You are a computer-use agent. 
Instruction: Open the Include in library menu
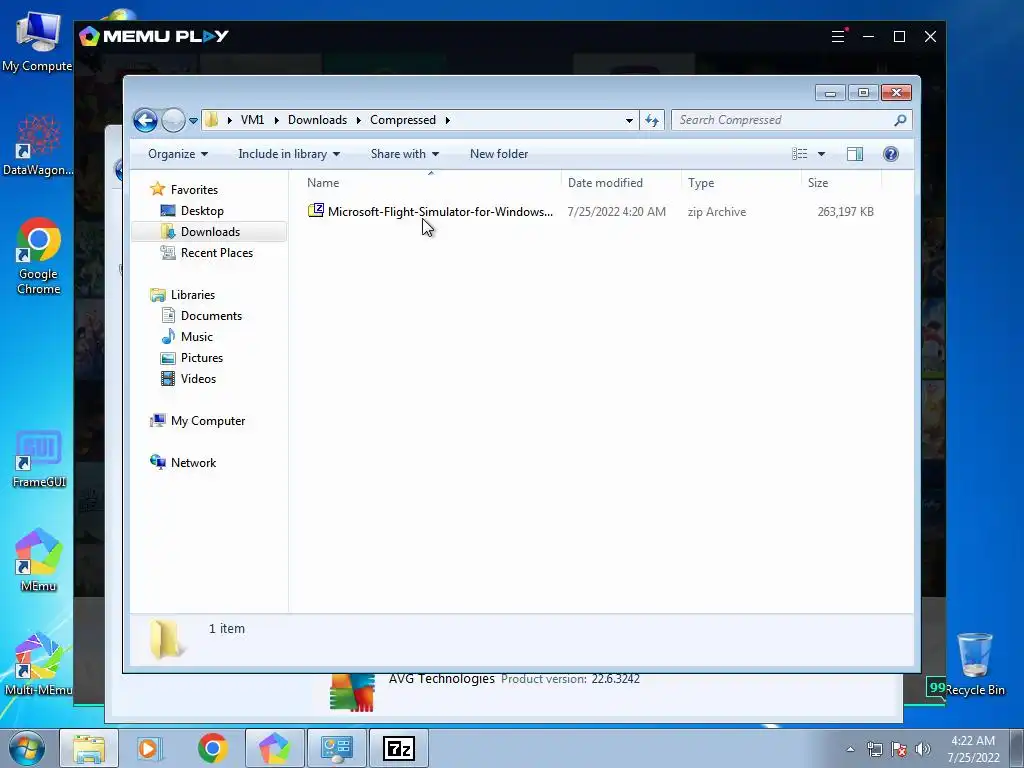coord(289,154)
